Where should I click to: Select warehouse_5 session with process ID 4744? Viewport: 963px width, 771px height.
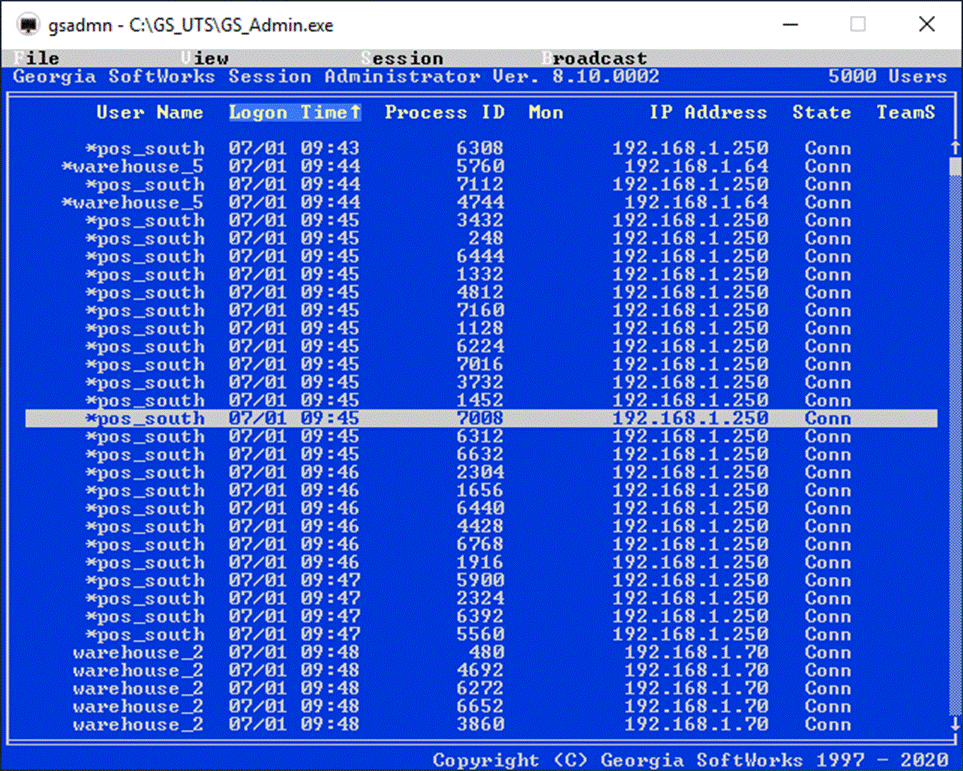(482, 203)
